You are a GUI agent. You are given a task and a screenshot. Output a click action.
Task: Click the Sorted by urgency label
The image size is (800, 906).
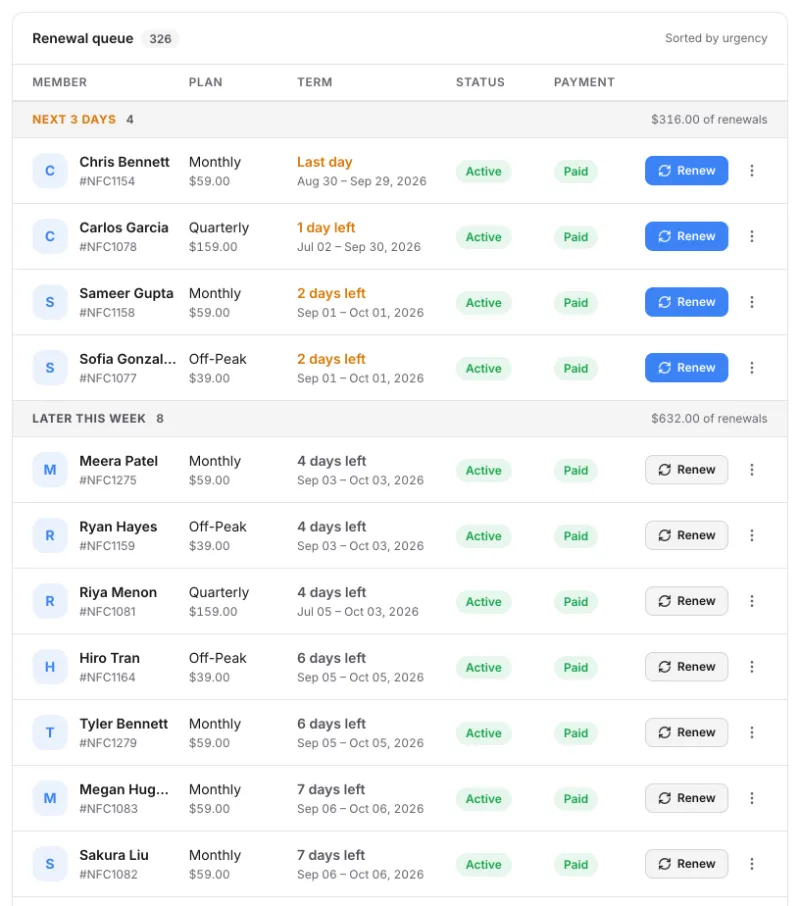coord(716,38)
